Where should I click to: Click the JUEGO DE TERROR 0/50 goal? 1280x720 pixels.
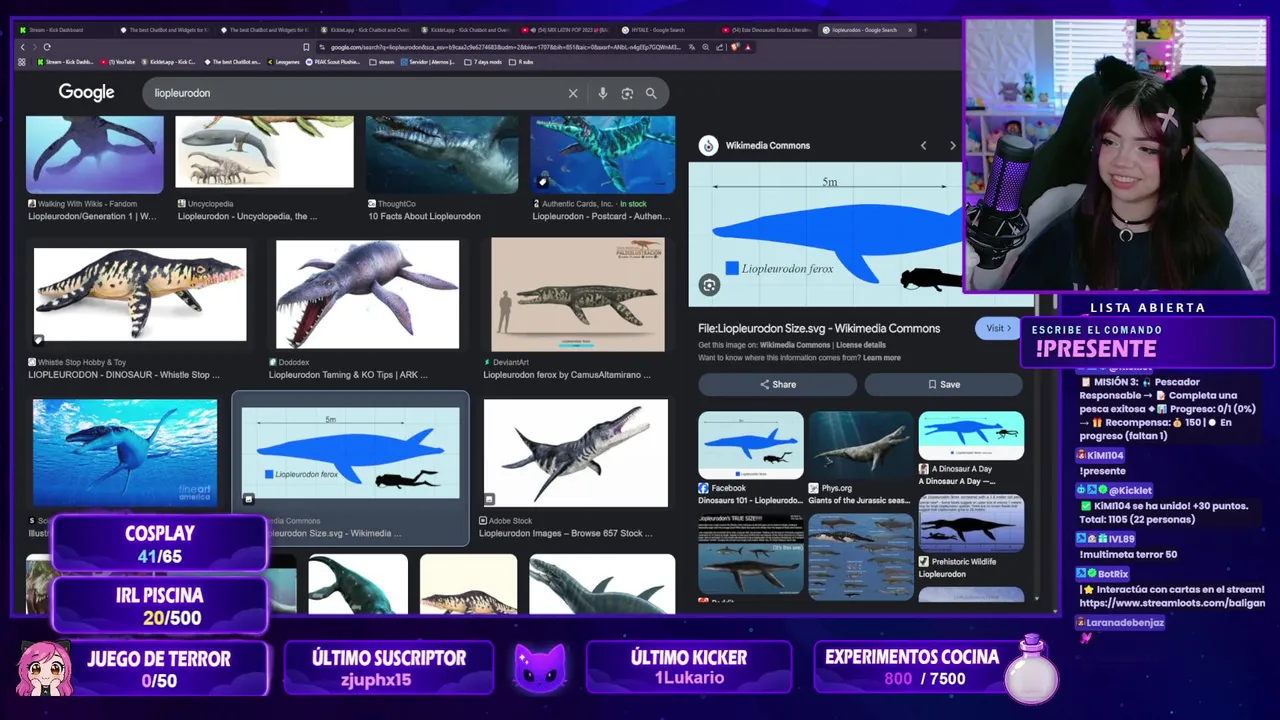point(159,669)
